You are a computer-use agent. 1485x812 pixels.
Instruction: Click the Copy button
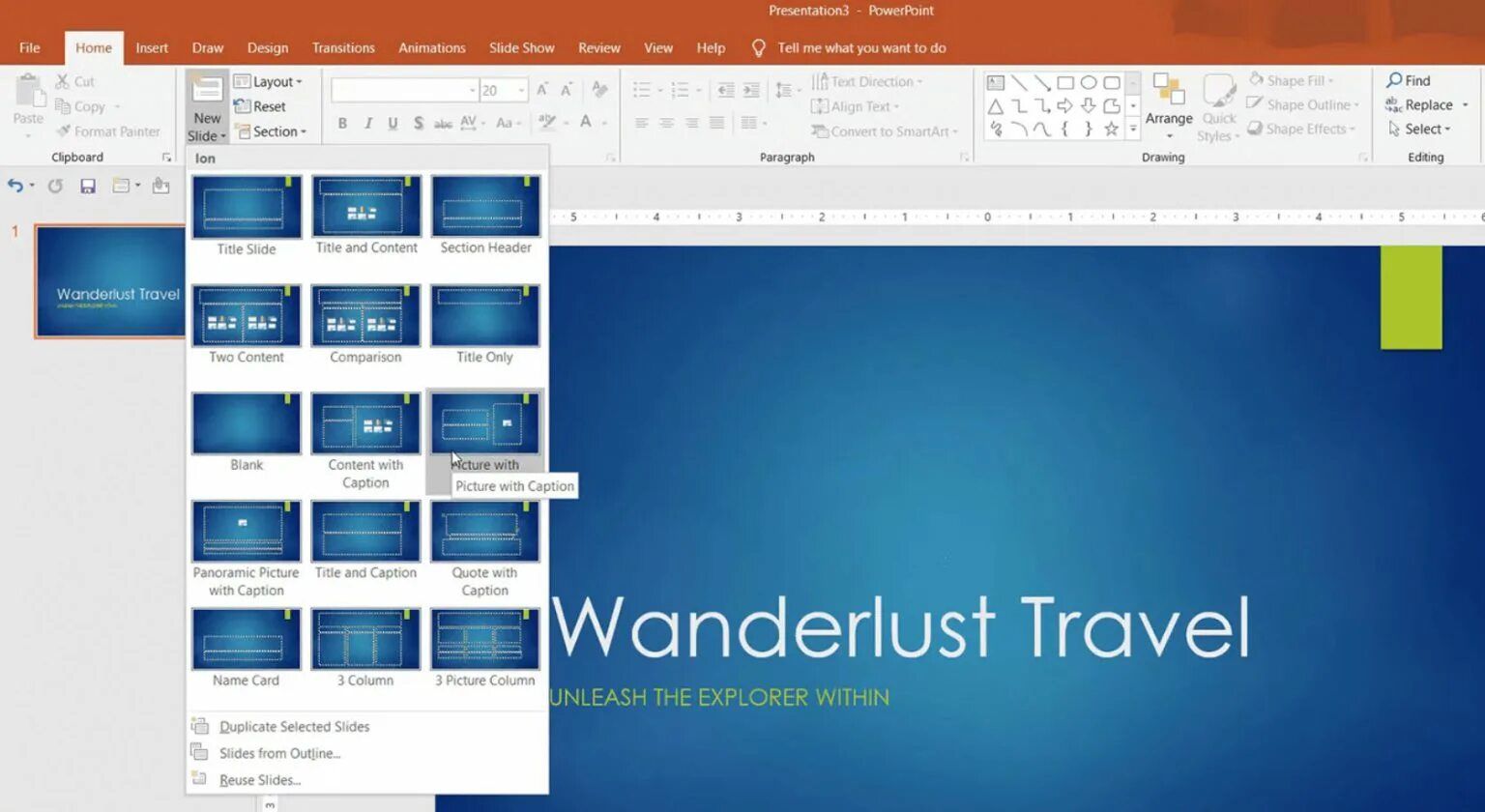(x=80, y=106)
